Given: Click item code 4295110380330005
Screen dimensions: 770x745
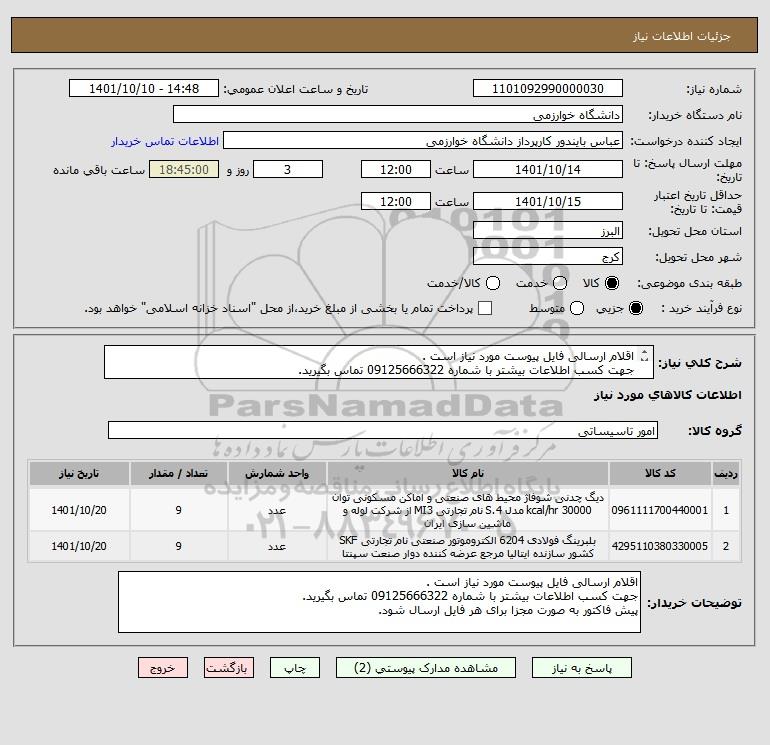Looking at the screenshot, I should (x=660, y=546).
